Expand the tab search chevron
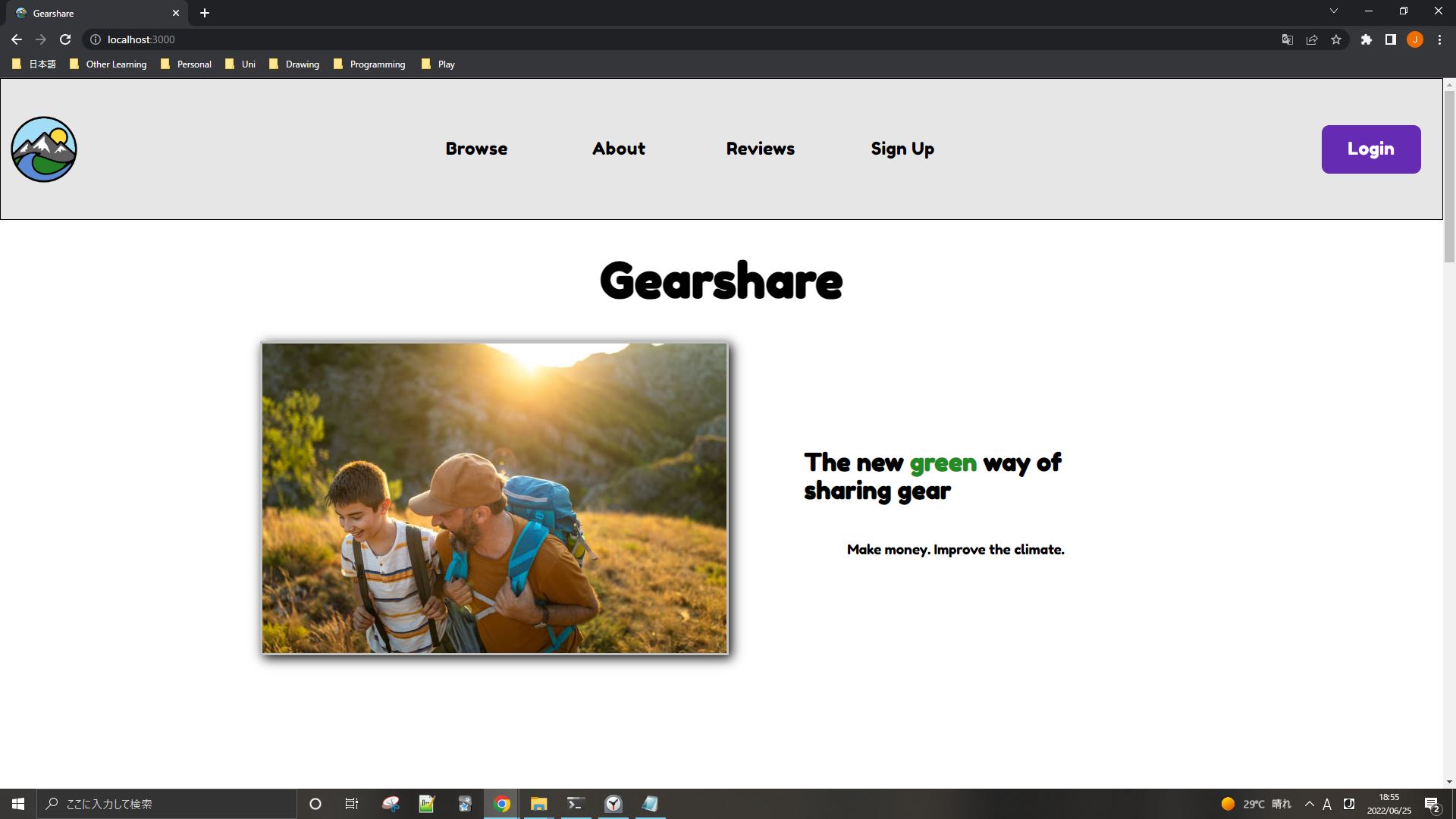This screenshot has width=1456, height=819. coord(1333,11)
